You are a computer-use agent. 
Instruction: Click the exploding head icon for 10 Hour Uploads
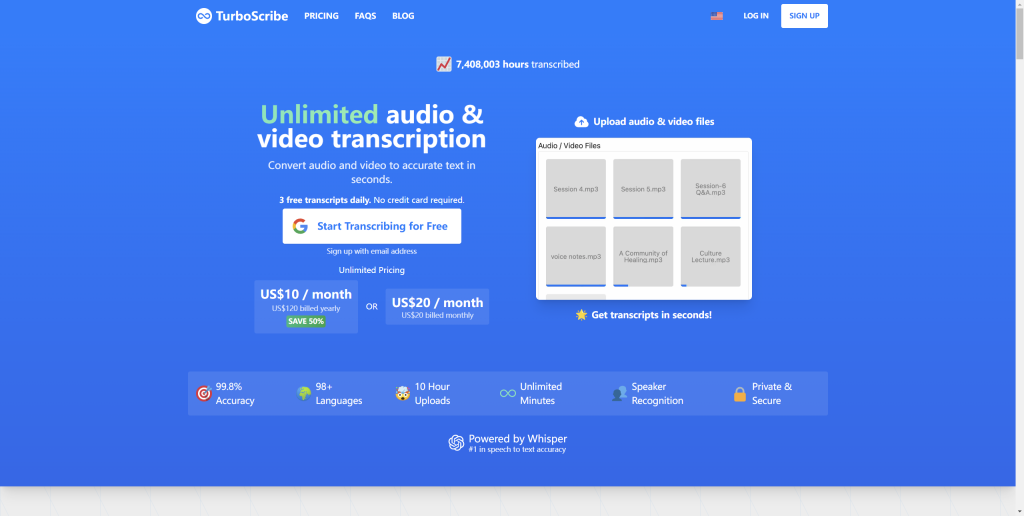pyautogui.click(x=402, y=393)
